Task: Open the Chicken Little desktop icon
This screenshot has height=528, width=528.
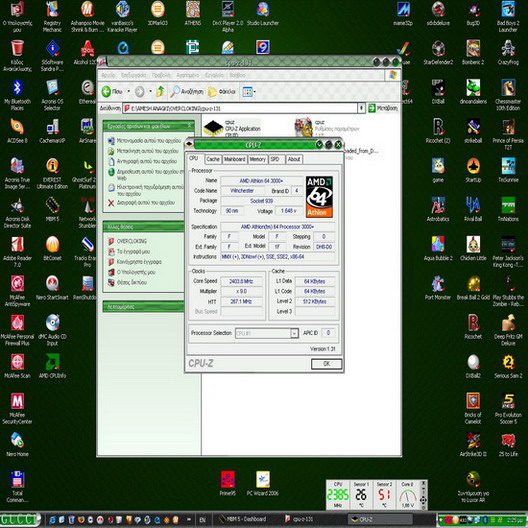Action: coord(473,249)
